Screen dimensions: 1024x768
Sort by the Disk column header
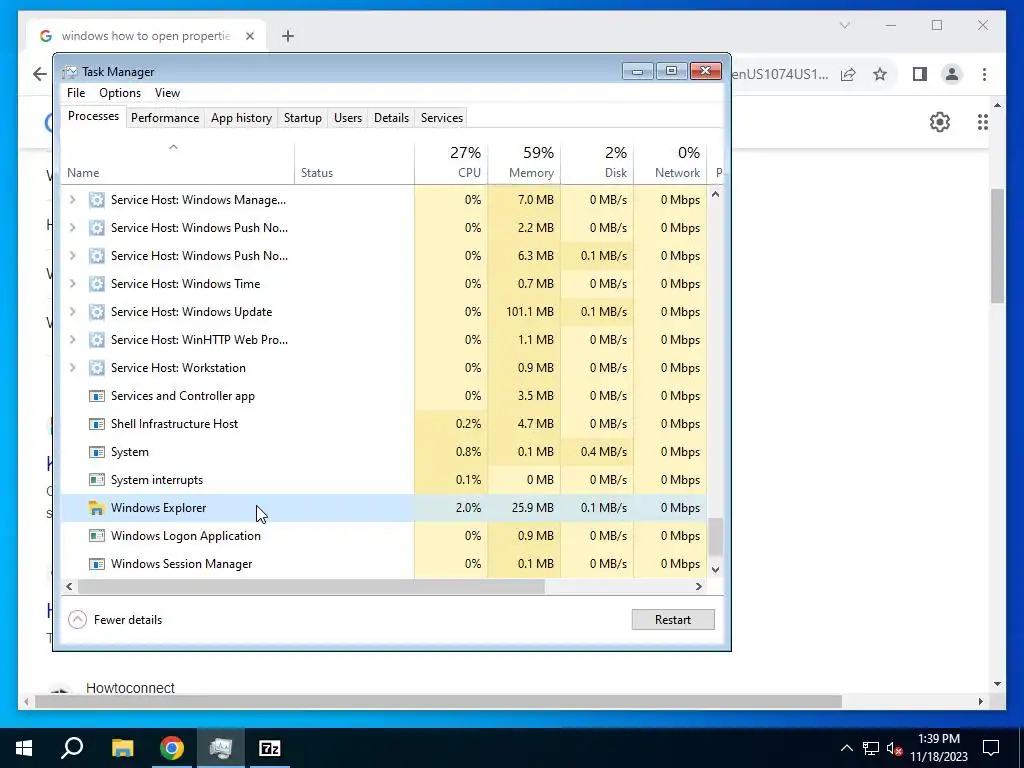click(x=598, y=163)
